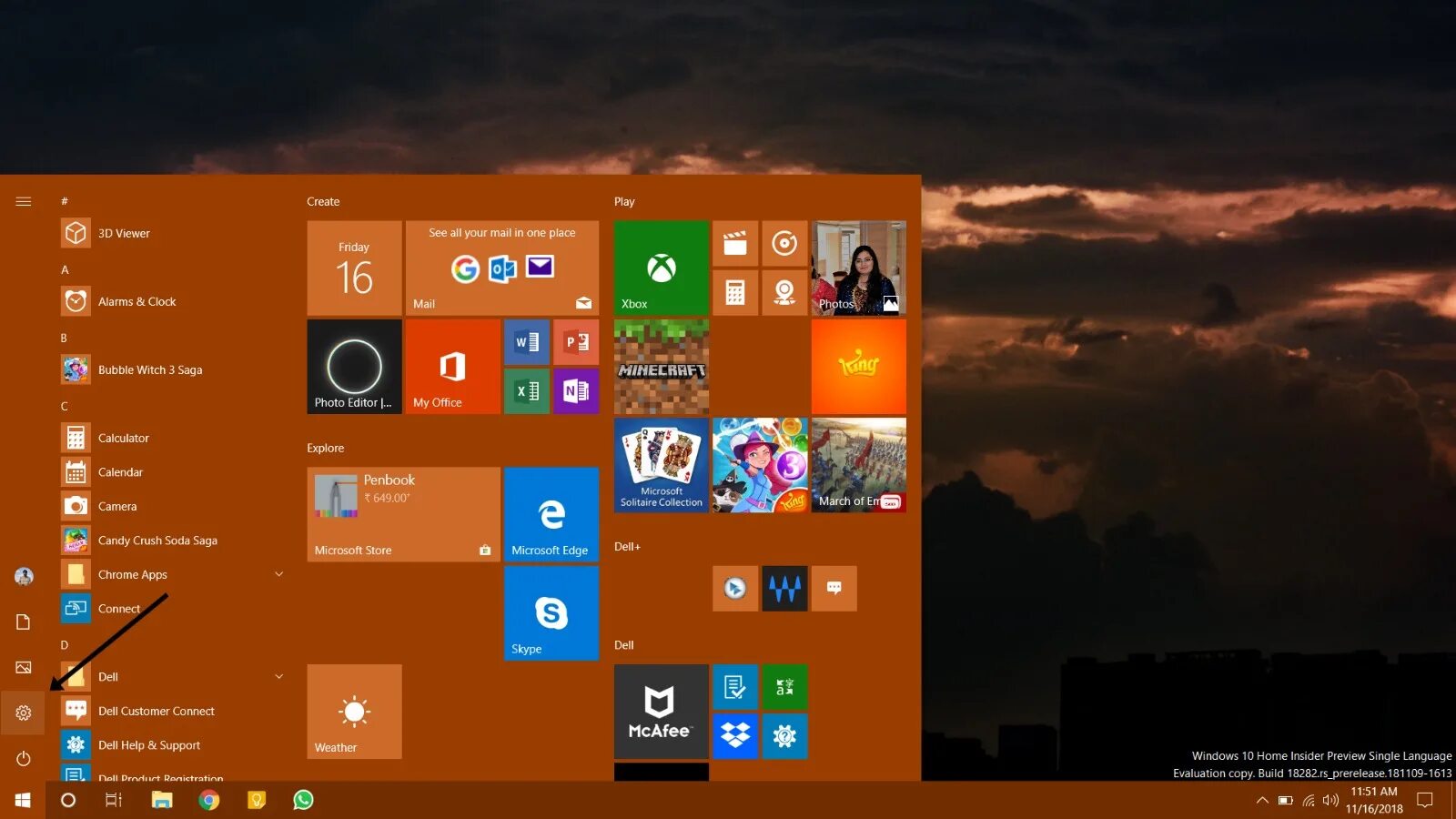The height and width of the screenshot is (819, 1456).
Task: Open Task View on the taskbar
Action: (114, 800)
